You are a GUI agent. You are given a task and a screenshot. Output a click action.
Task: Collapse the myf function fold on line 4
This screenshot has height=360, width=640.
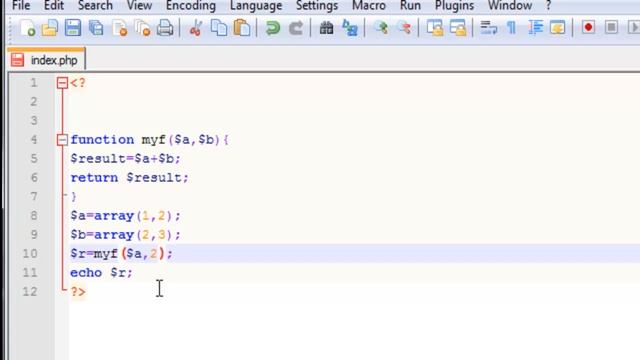pos(62,140)
